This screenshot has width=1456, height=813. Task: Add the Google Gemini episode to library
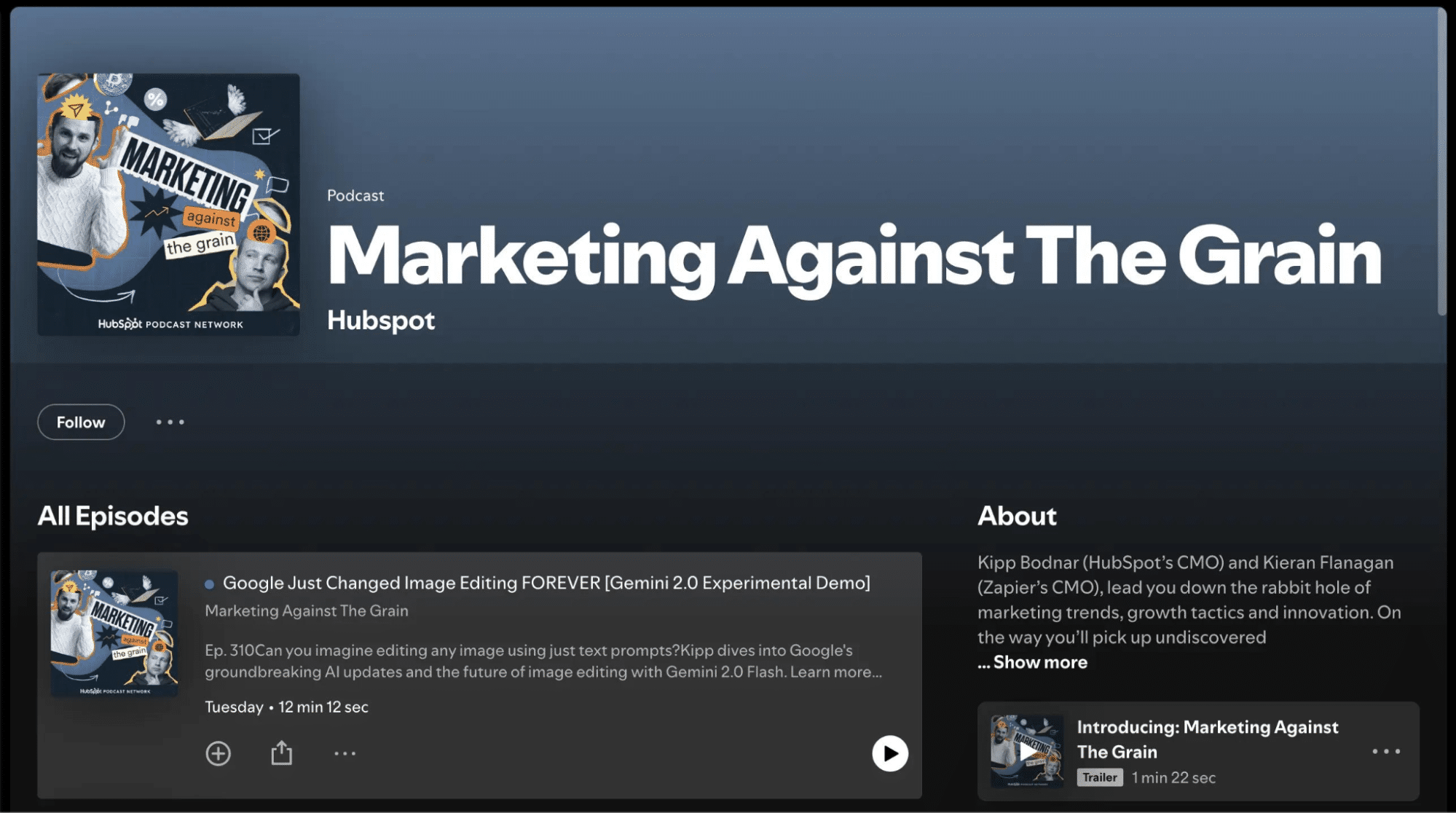point(218,753)
